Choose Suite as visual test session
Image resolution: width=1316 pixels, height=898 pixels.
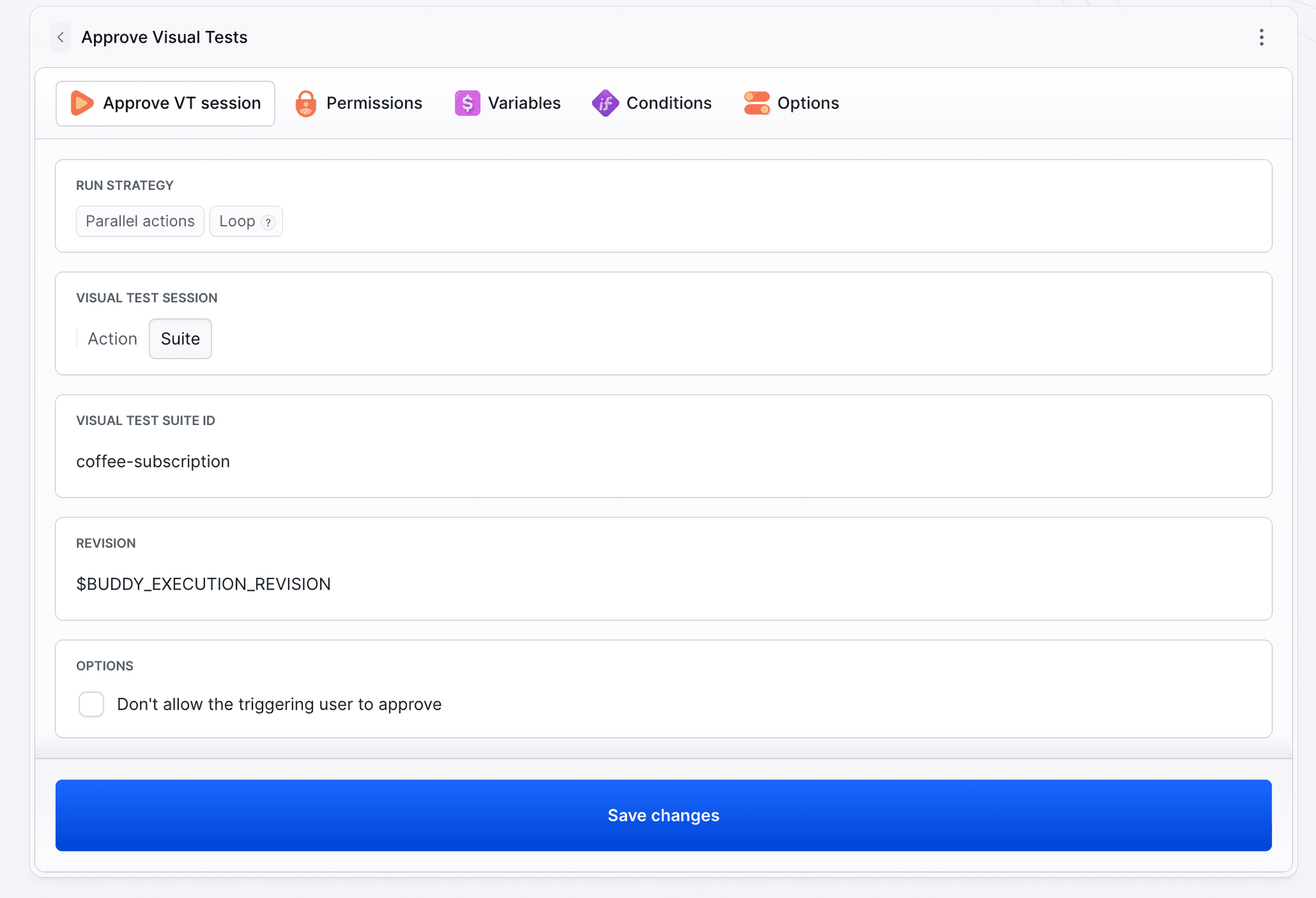click(x=180, y=339)
